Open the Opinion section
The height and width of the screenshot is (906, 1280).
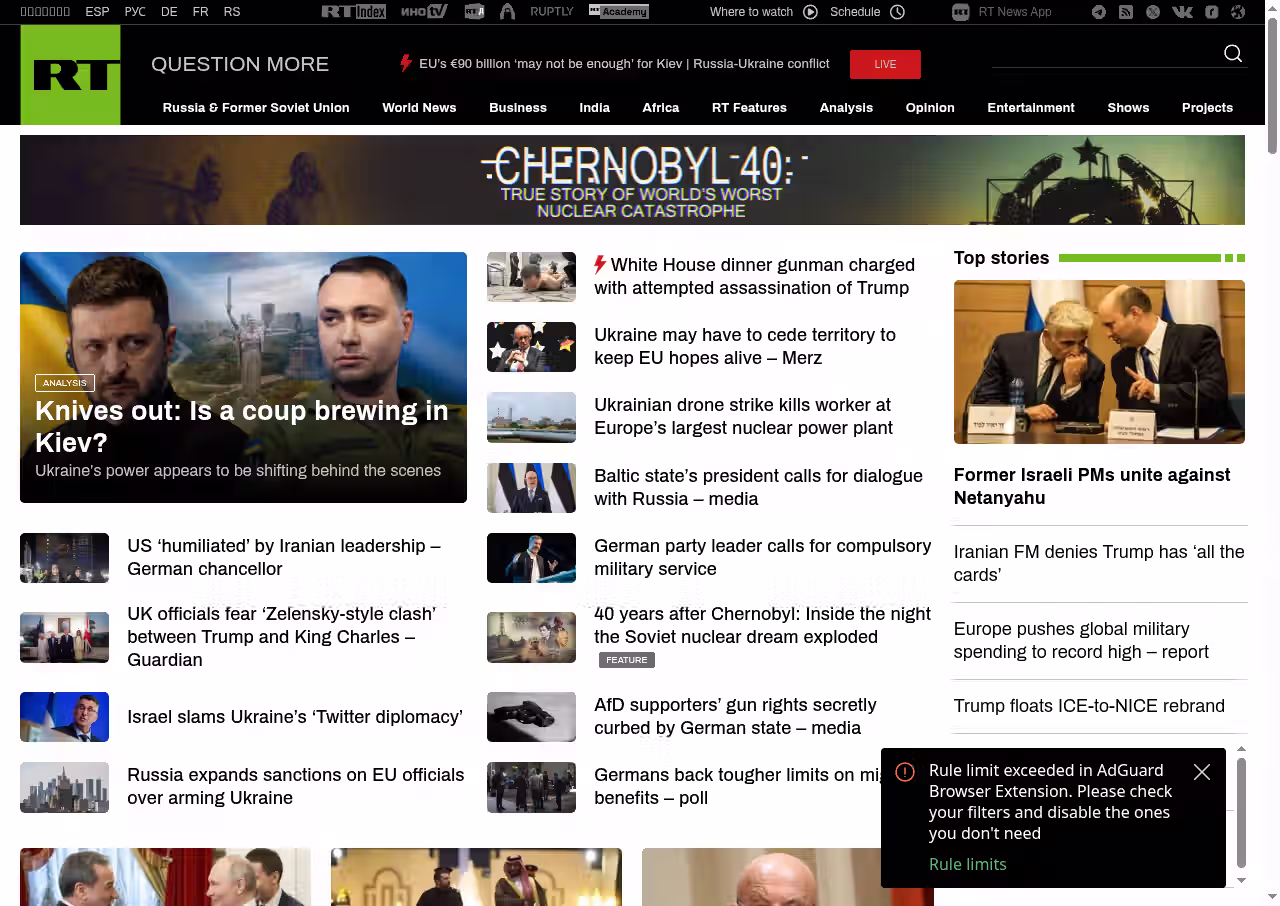click(x=929, y=108)
